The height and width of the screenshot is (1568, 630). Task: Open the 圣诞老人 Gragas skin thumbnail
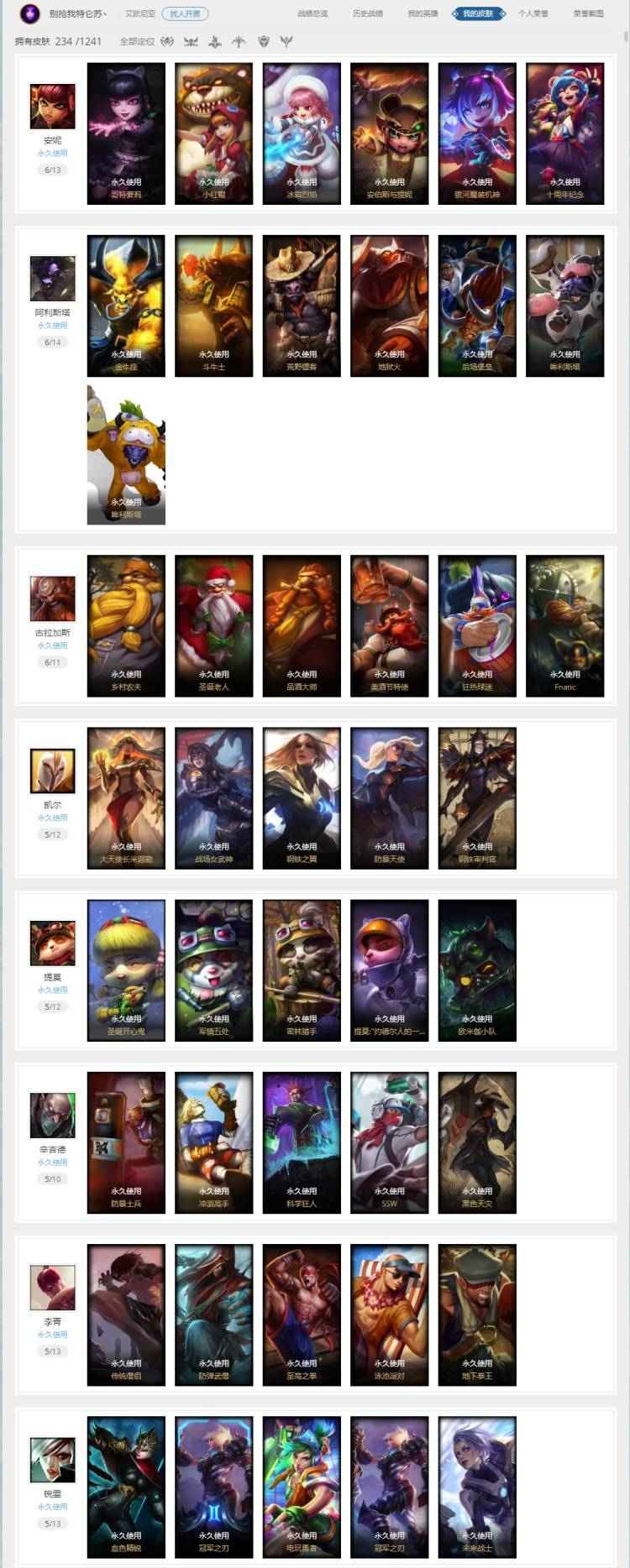[x=213, y=625]
